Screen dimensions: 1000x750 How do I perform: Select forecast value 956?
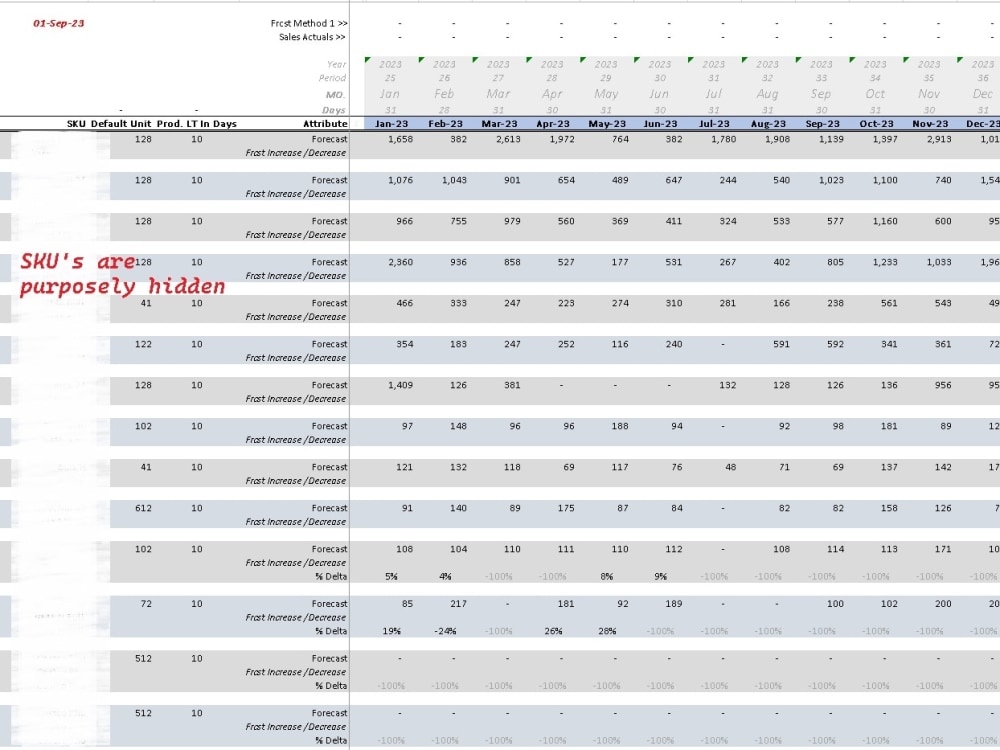(x=943, y=385)
